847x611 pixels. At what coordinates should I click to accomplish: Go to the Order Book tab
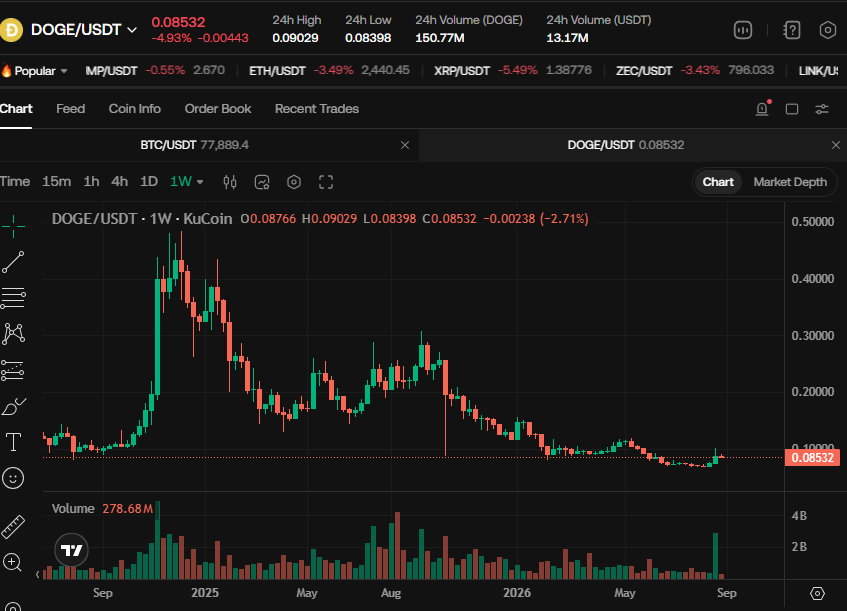click(218, 109)
